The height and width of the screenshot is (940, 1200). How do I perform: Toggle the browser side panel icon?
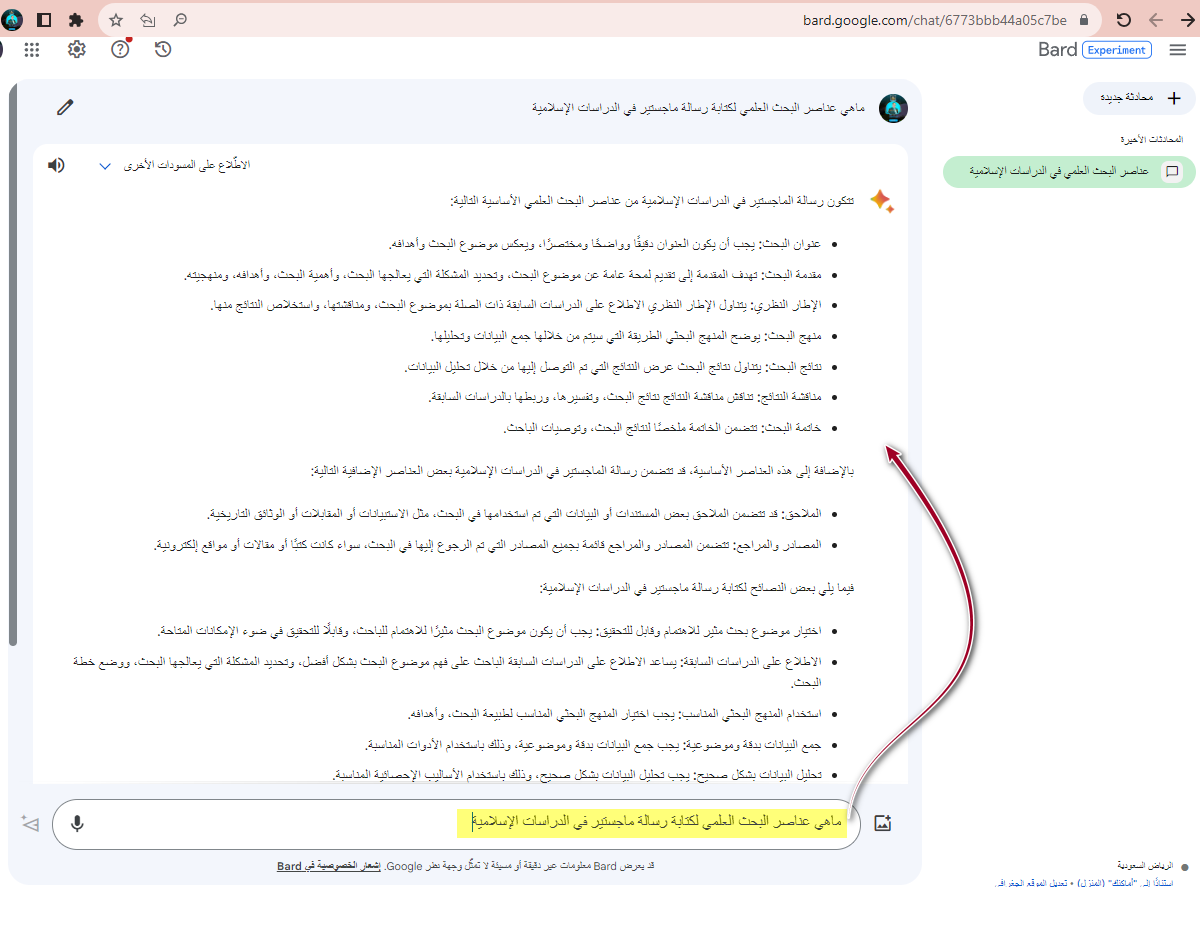tap(44, 20)
